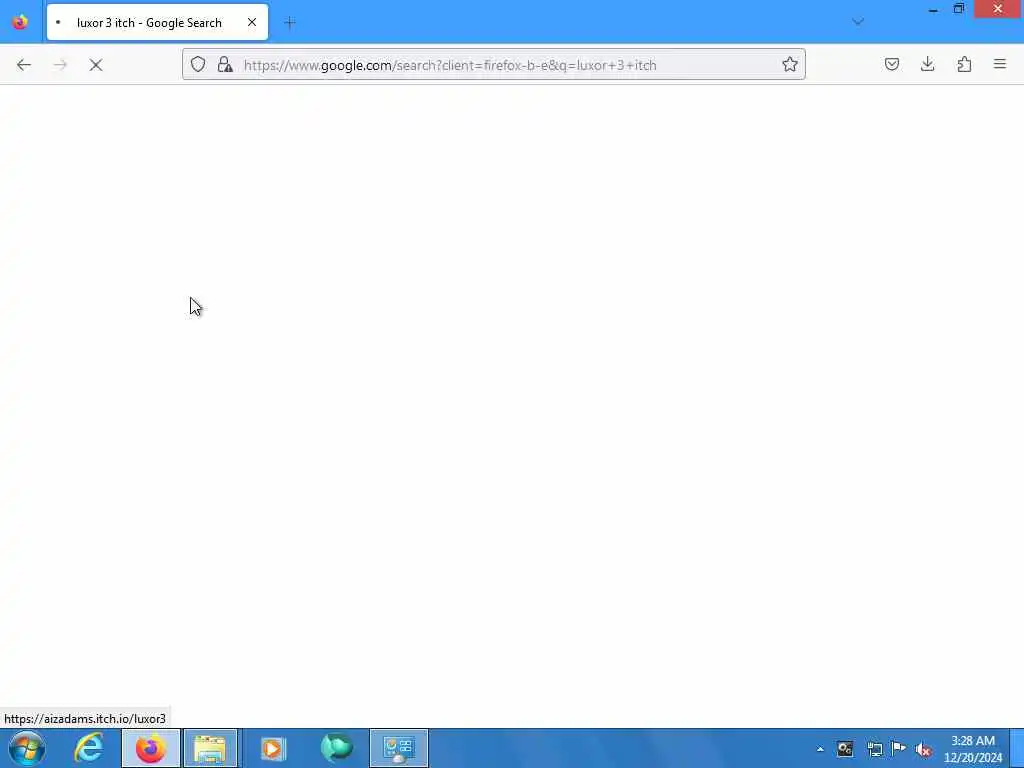The height and width of the screenshot is (768, 1024).
Task: Open the network tray icon
Action: [x=874, y=749]
